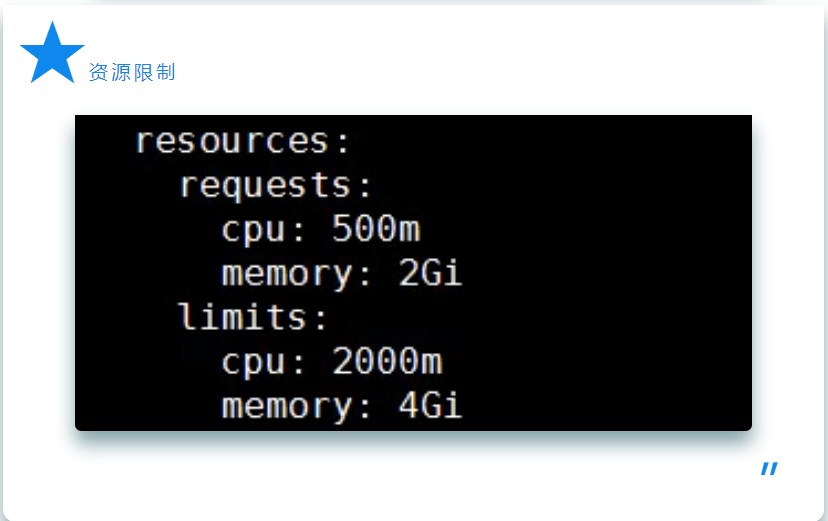Select the 2000m CPU limit value
The width and height of the screenshot is (828, 521).
(387, 361)
